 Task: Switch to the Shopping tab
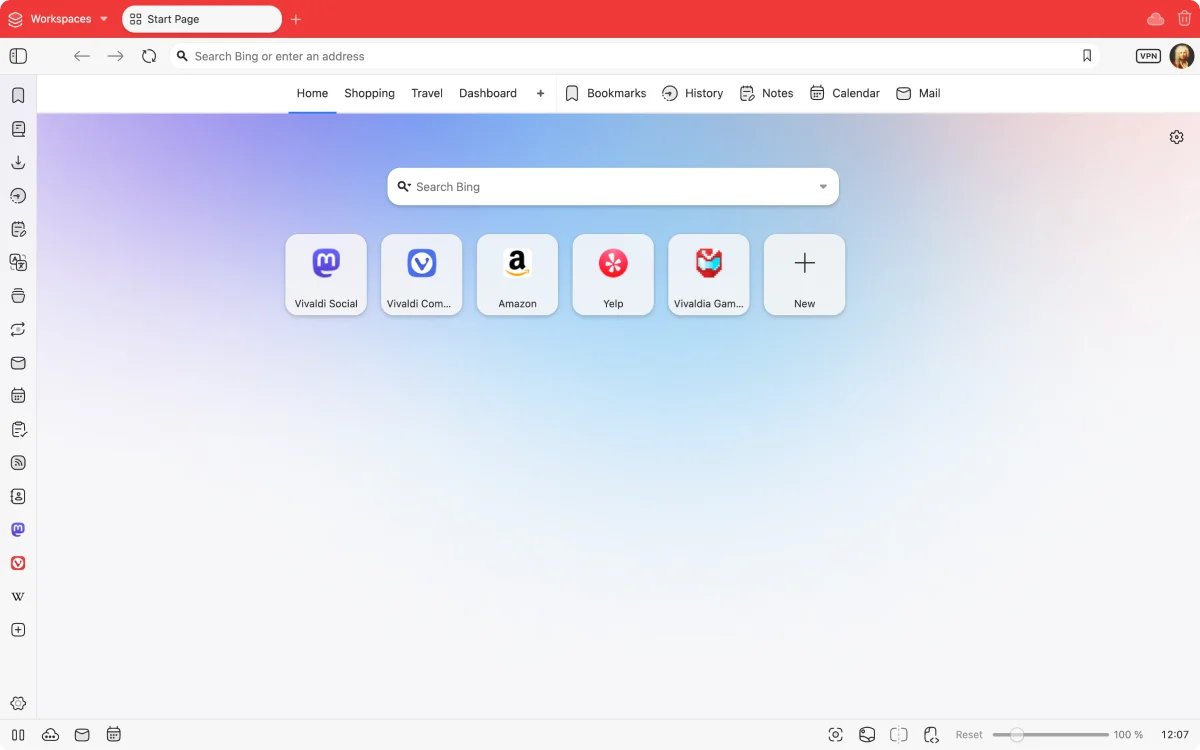coord(369,93)
